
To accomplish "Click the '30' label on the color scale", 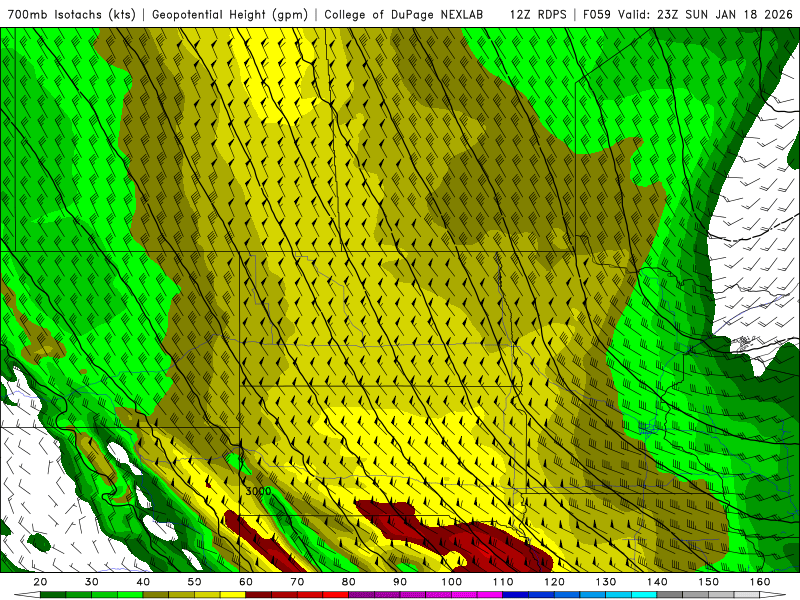I will tap(92, 582).
